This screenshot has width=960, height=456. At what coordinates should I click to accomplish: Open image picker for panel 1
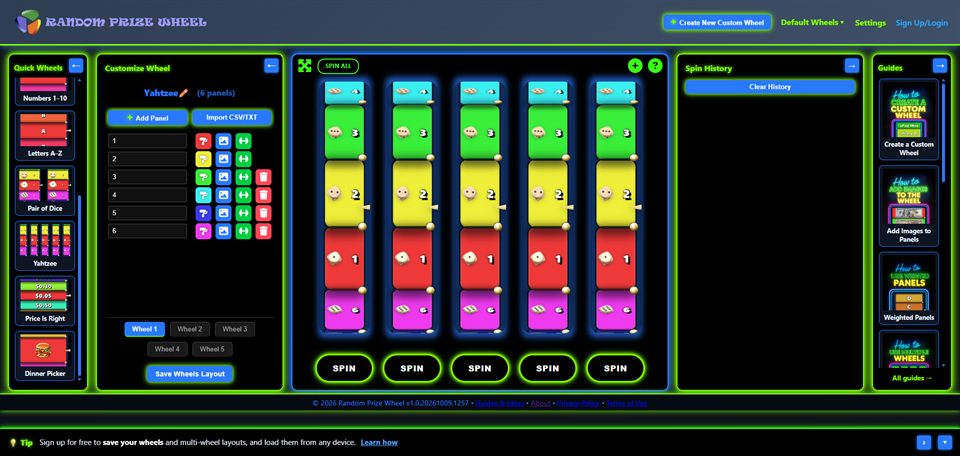[x=223, y=141]
